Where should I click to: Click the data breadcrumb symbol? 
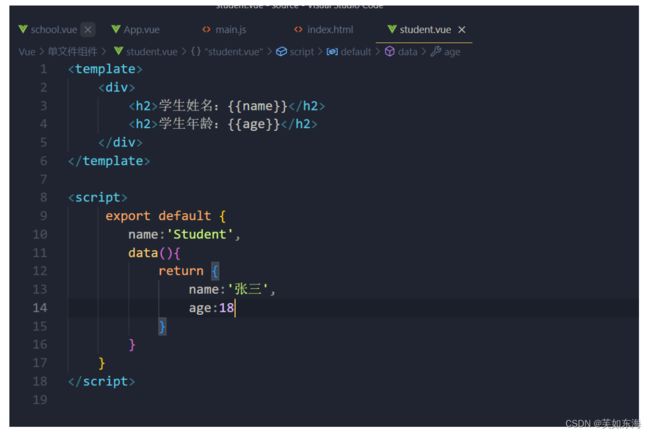click(x=407, y=52)
